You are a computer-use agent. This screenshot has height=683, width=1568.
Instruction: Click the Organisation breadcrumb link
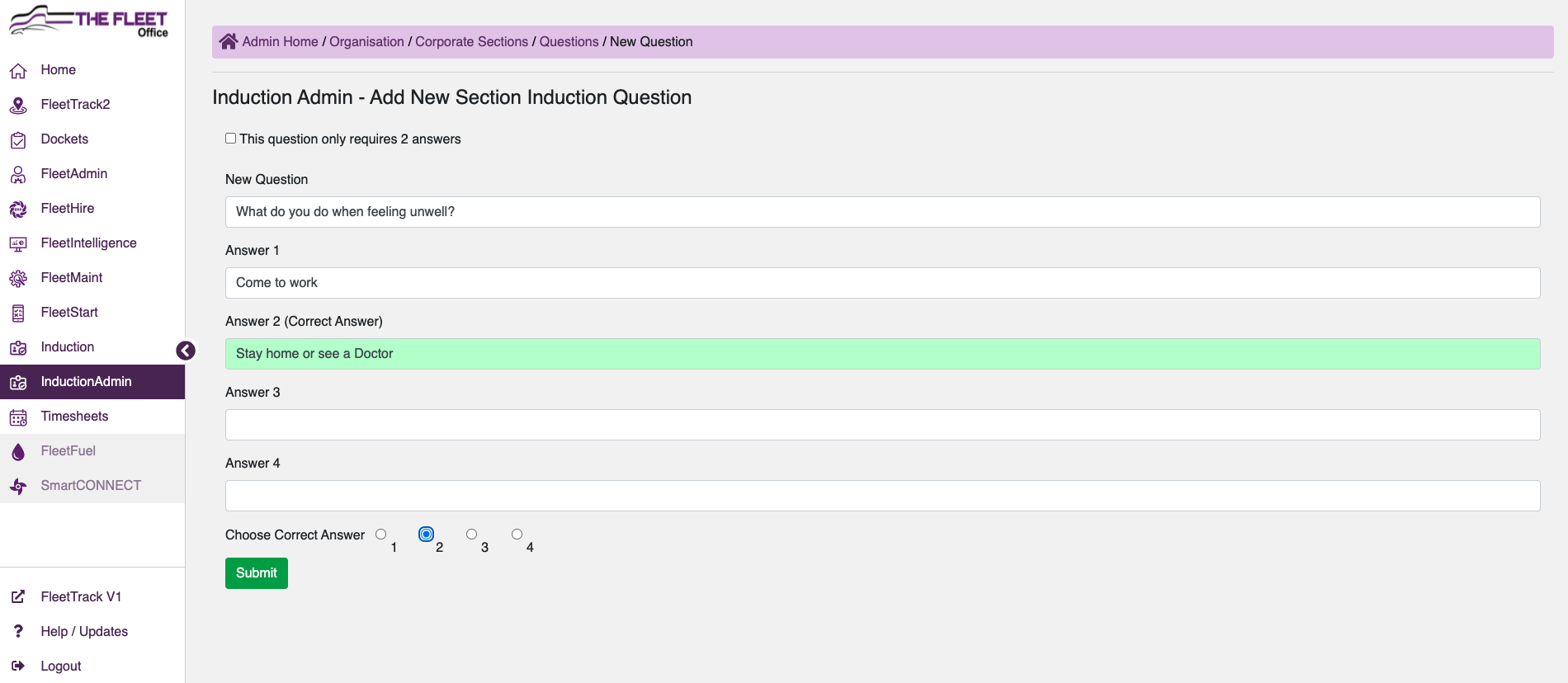pos(366,41)
